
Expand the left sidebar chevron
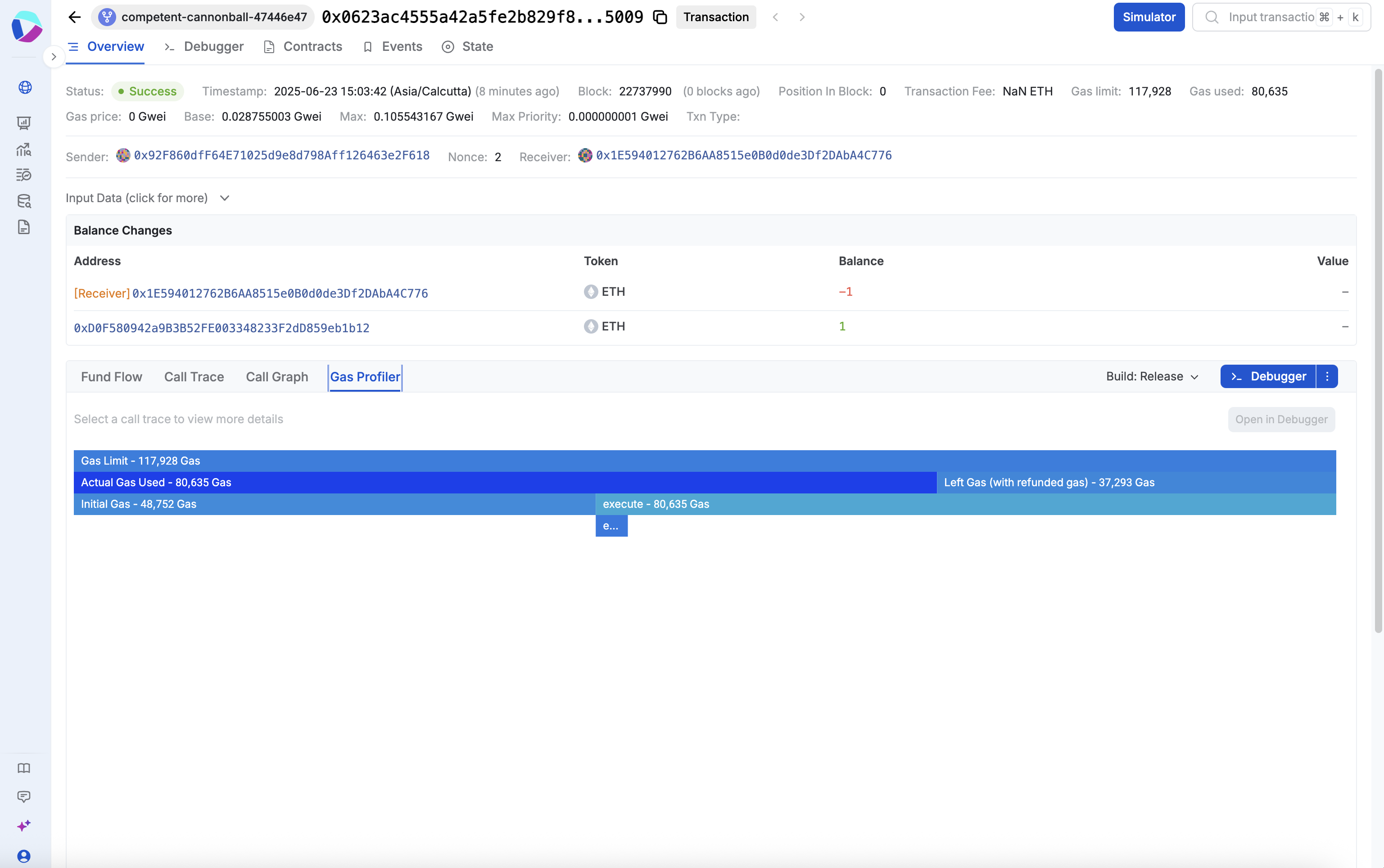tap(54, 56)
